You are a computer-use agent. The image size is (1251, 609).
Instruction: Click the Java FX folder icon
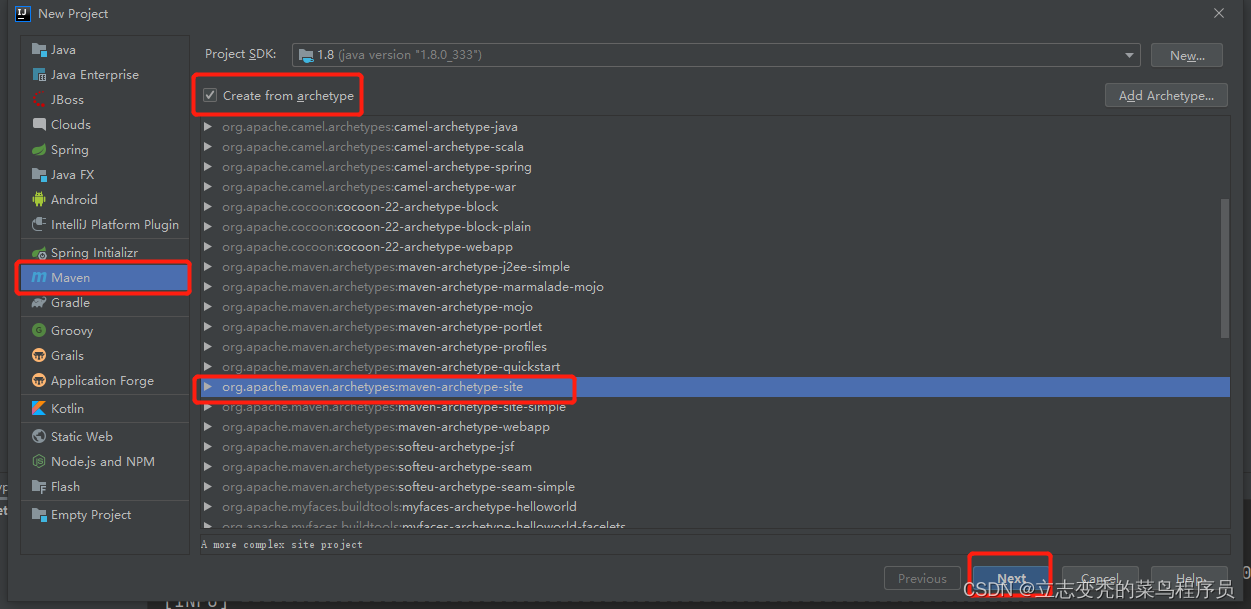(x=39, y=175)
